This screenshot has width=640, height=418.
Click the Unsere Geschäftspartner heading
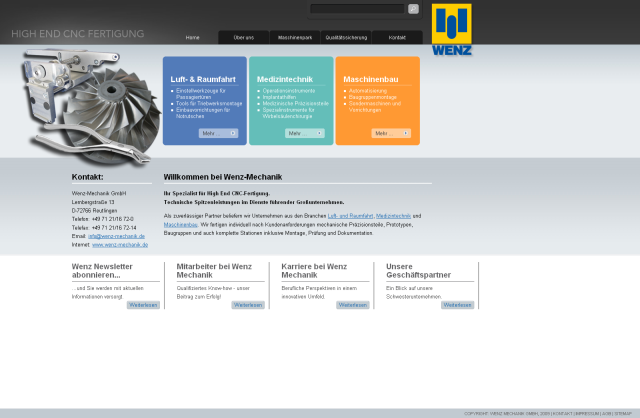[418, 271]
